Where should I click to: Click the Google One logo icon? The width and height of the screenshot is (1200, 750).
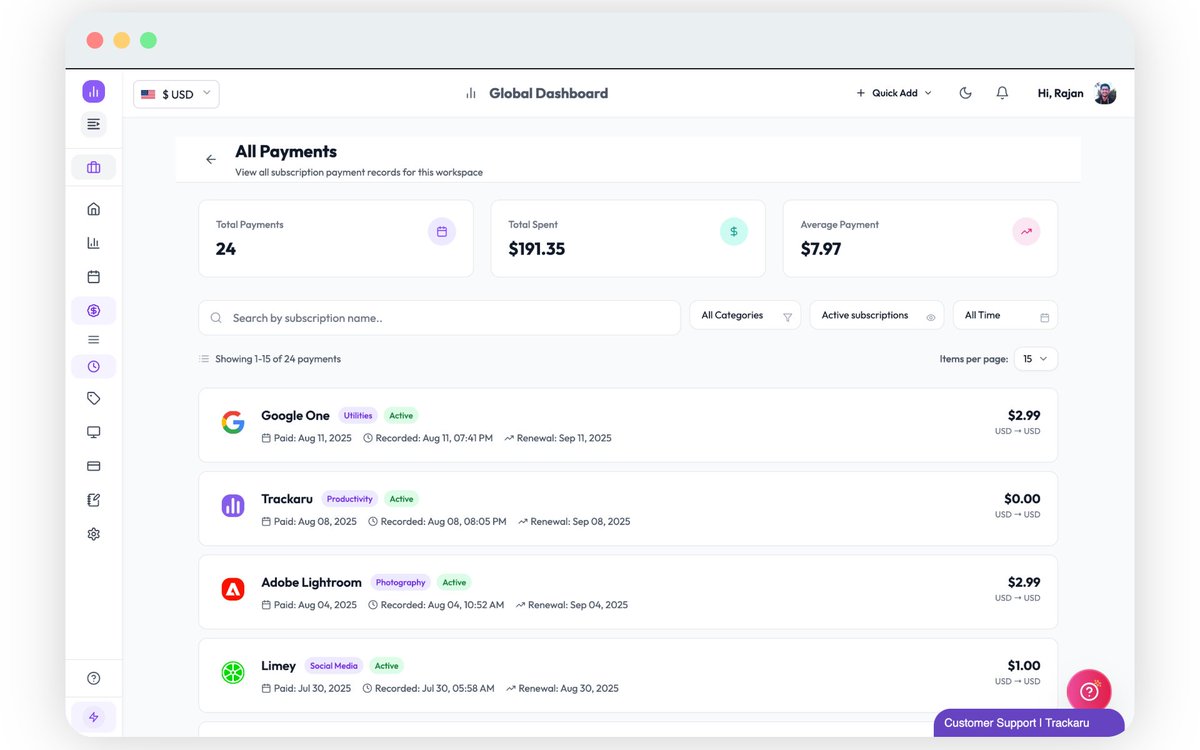pyautogui.click(x=233, y=423)
